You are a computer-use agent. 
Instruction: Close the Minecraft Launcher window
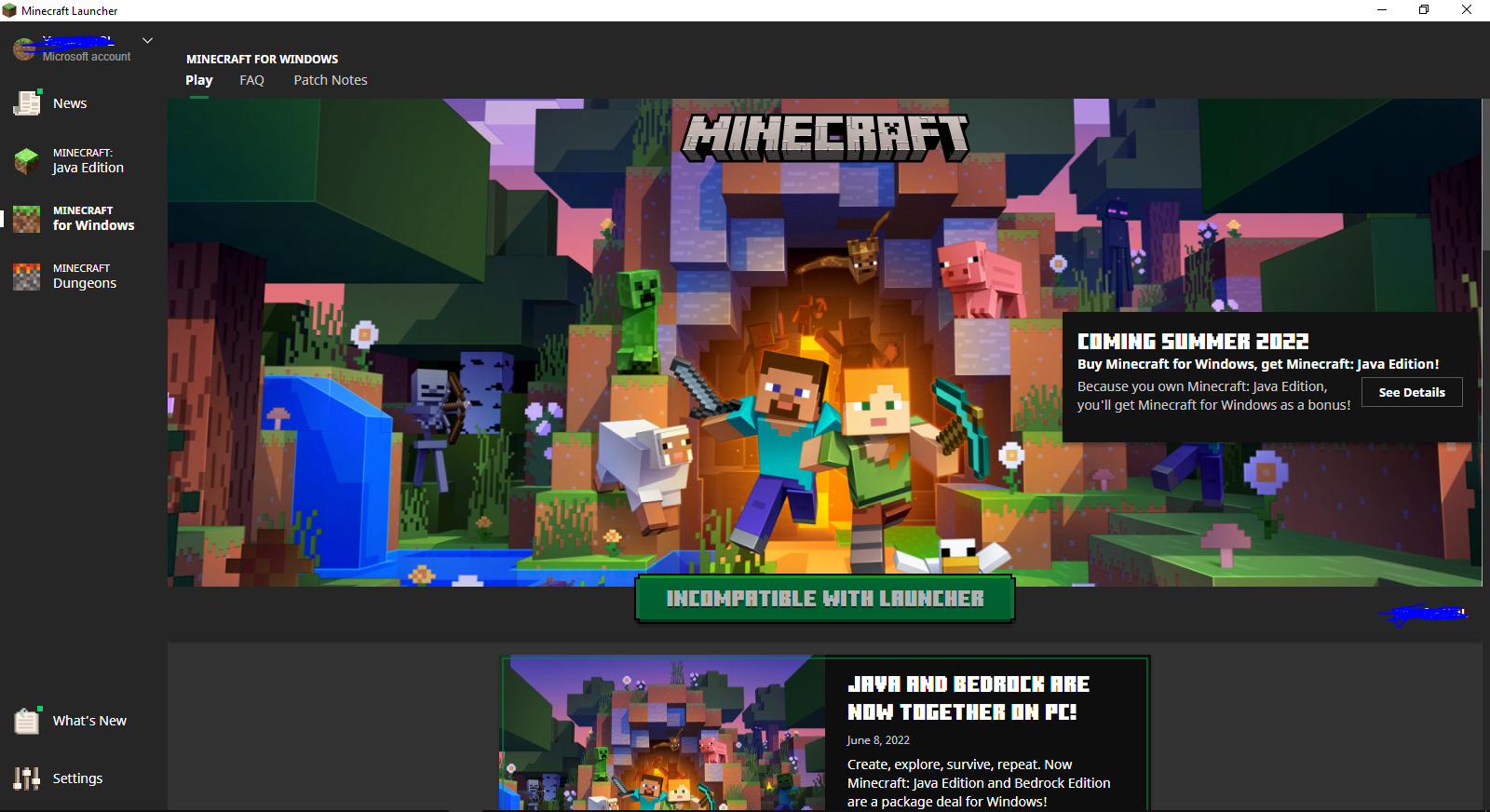tap(1467, 10)
